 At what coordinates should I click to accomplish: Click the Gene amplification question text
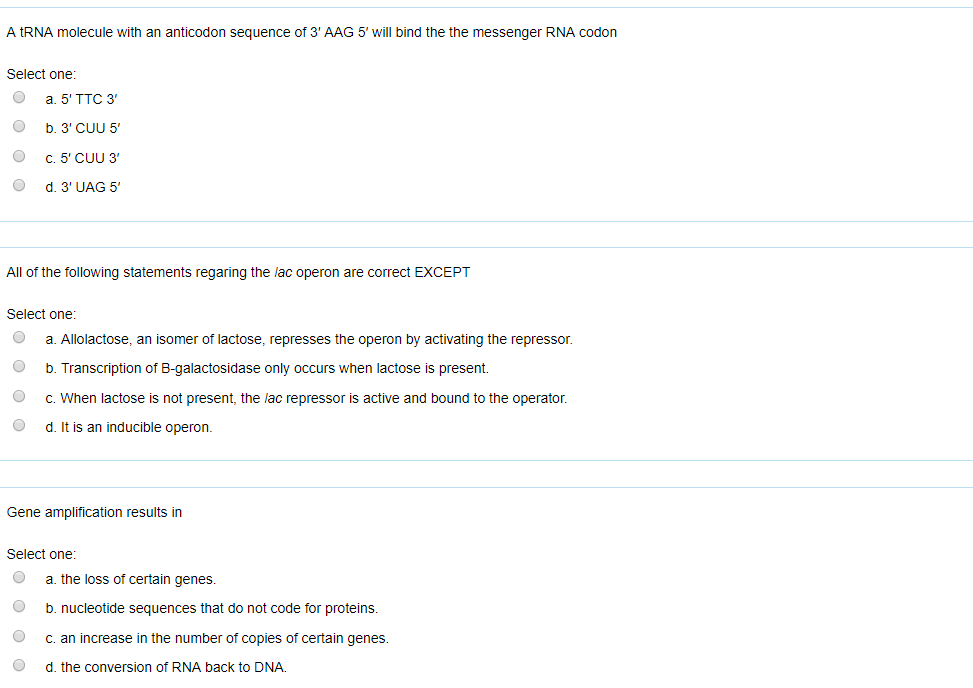(x=93, y=511)
